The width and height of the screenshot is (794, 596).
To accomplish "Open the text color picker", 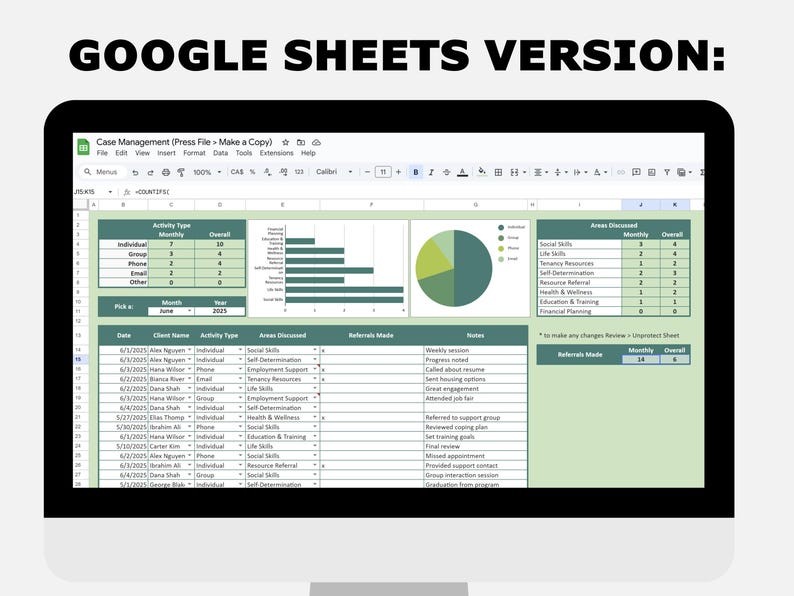I will [462, 172].
